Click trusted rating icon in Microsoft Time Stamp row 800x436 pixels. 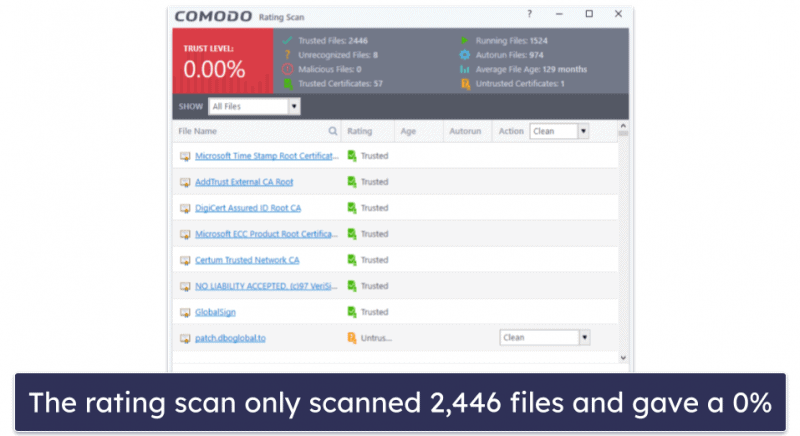[x=352, y=156]
